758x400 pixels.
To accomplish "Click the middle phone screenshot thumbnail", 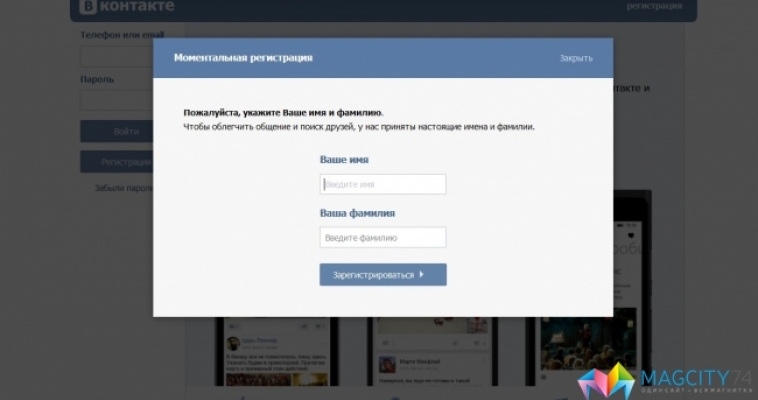I will (x=432, y=351).
